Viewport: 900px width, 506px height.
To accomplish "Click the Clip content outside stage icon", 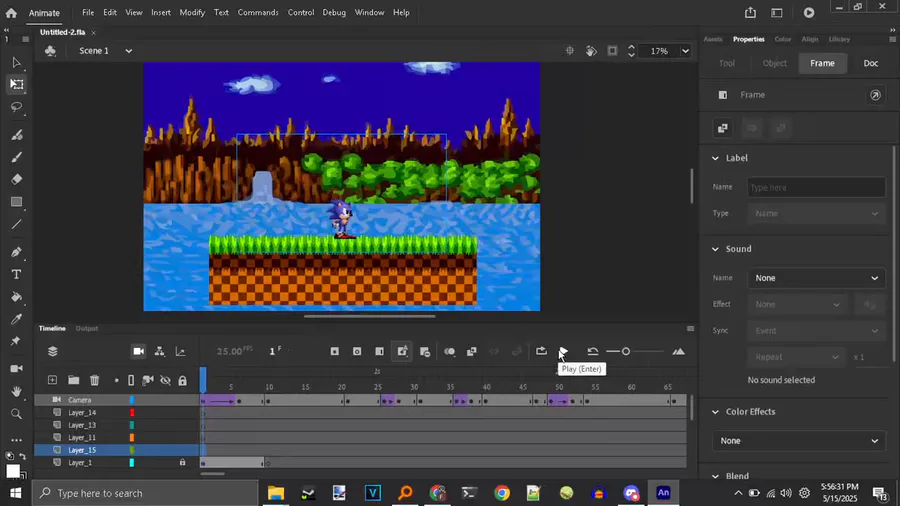I will [x=612, y=51].
